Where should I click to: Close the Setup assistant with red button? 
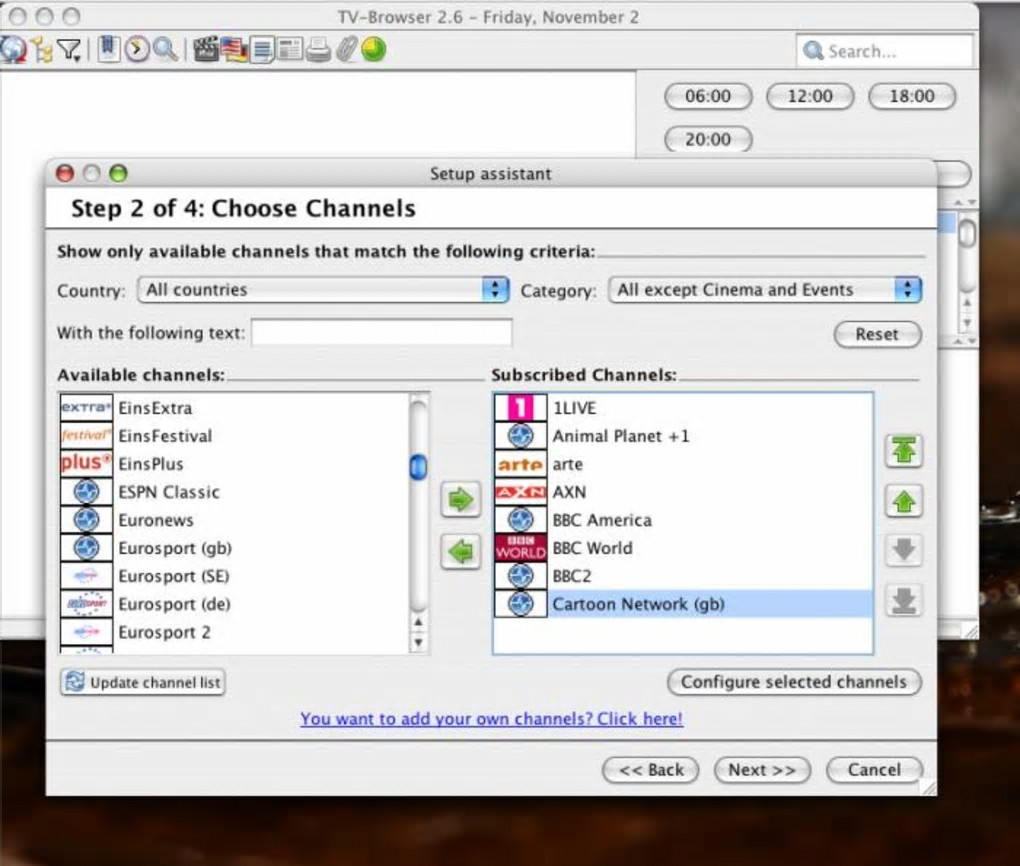click(x=65, y=173)
